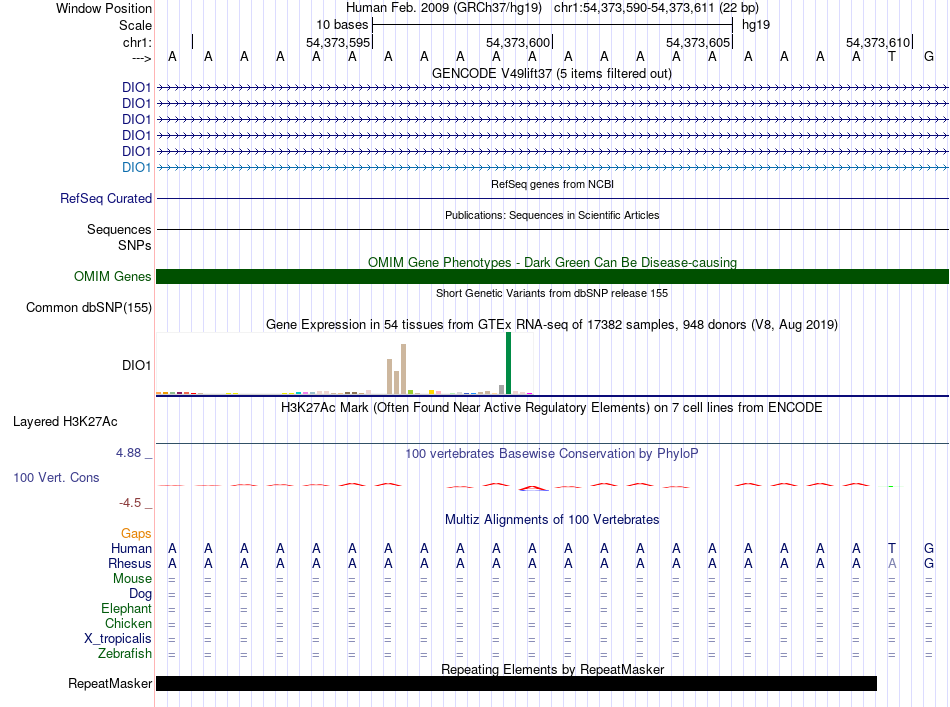Open the OMIM Genes track label
The height and width of the screenshot is (707, 950).
point(112,277)
